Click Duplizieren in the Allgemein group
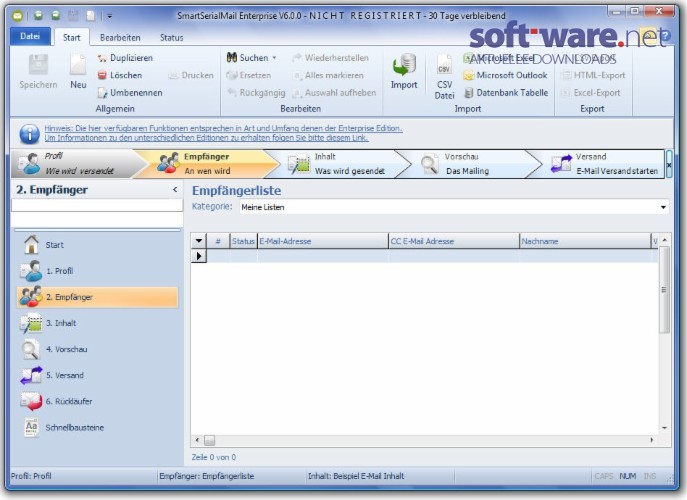 point(125,58)
